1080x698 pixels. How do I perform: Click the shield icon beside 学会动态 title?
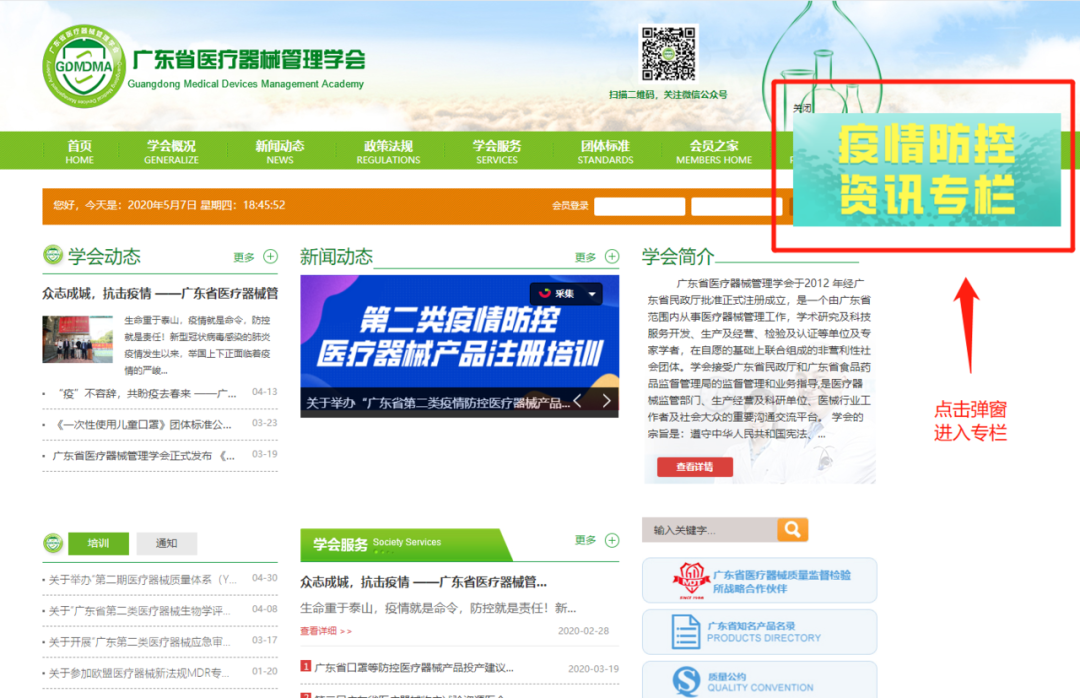pos(52,255)
